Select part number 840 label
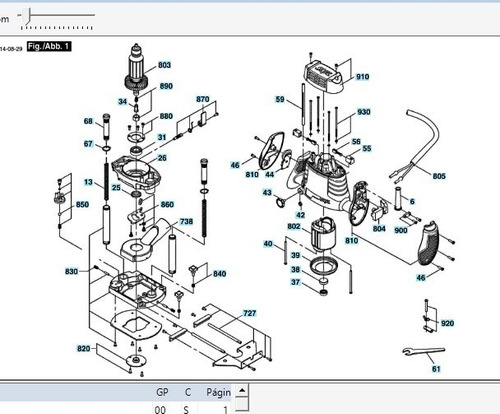Image resolution: width=500 pixels, height=414 pixels. [x=219, y=274]
